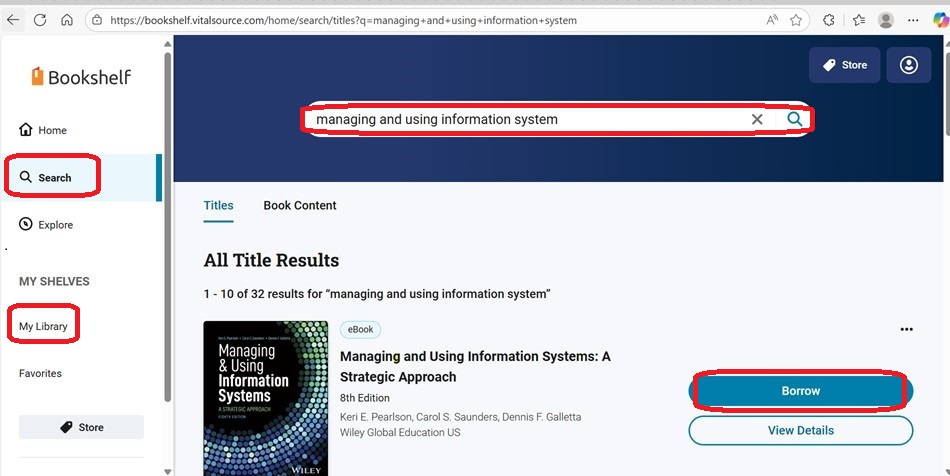
Task: Open the browser favorites list icon
Action: point(859,20)
